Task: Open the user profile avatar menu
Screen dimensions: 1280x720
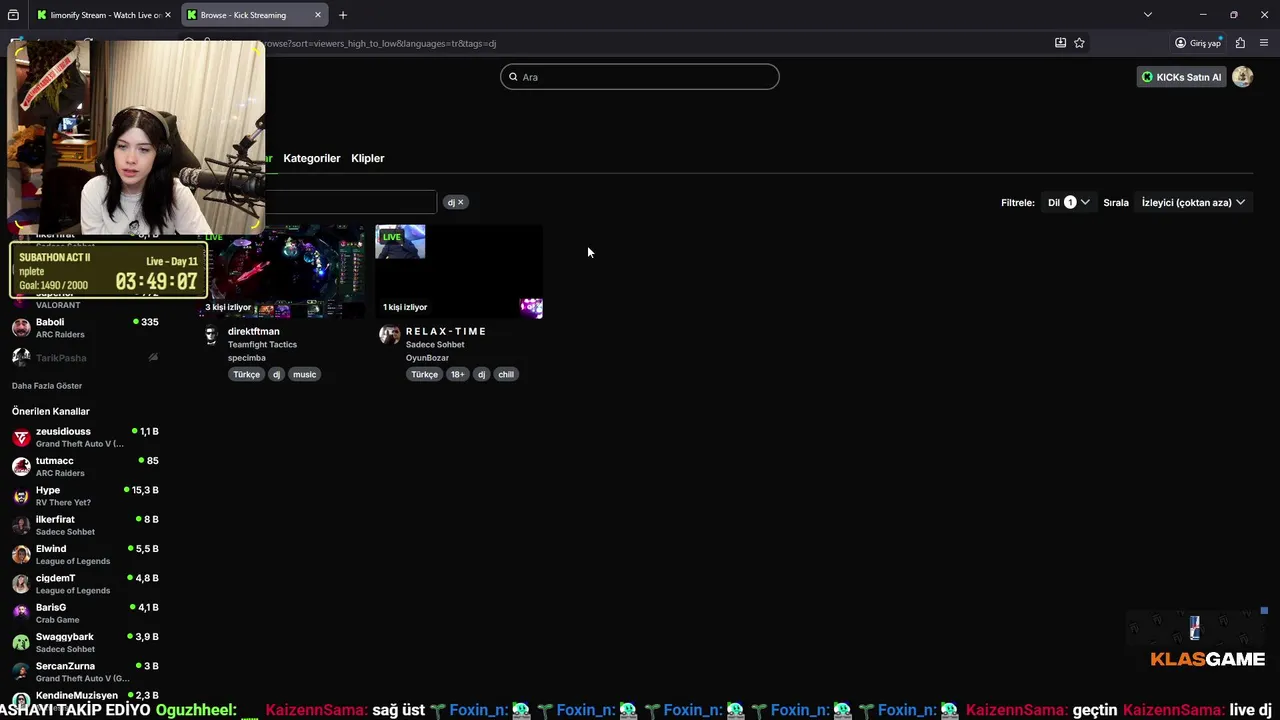Action: (1242, 77)
